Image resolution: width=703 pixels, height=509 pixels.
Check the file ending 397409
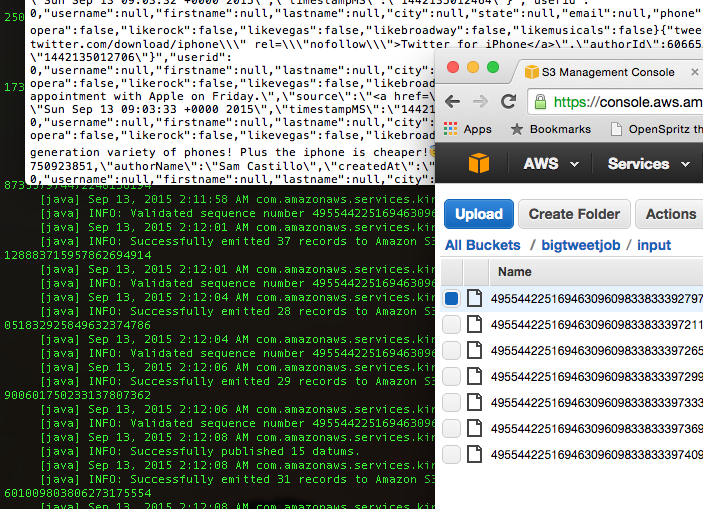click(451, 454)
